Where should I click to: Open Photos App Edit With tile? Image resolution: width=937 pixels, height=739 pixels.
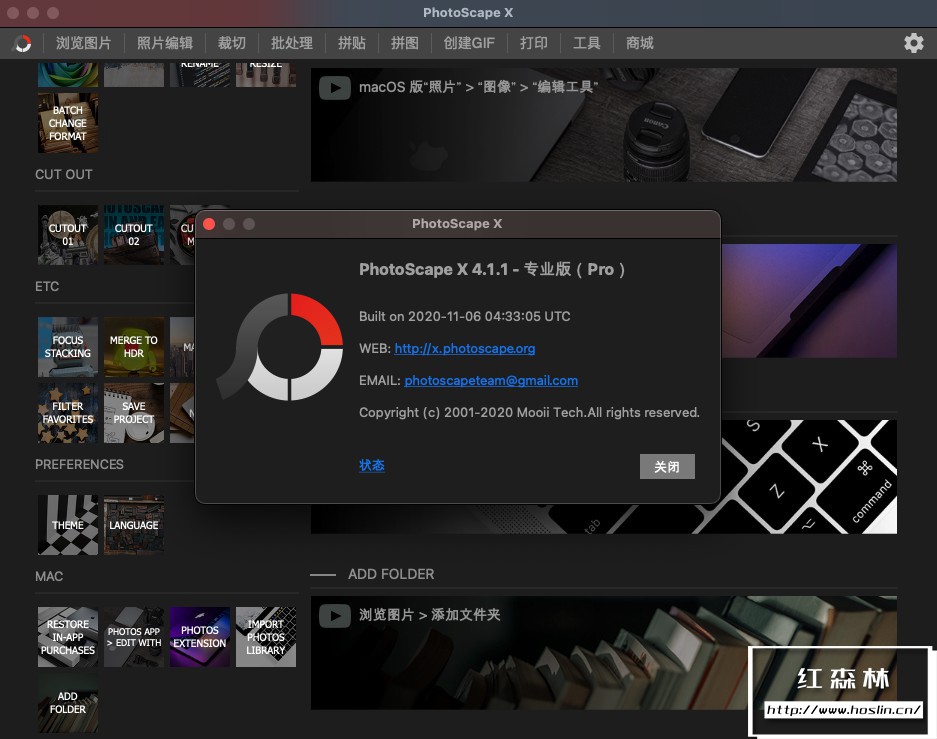coord(134,637)
